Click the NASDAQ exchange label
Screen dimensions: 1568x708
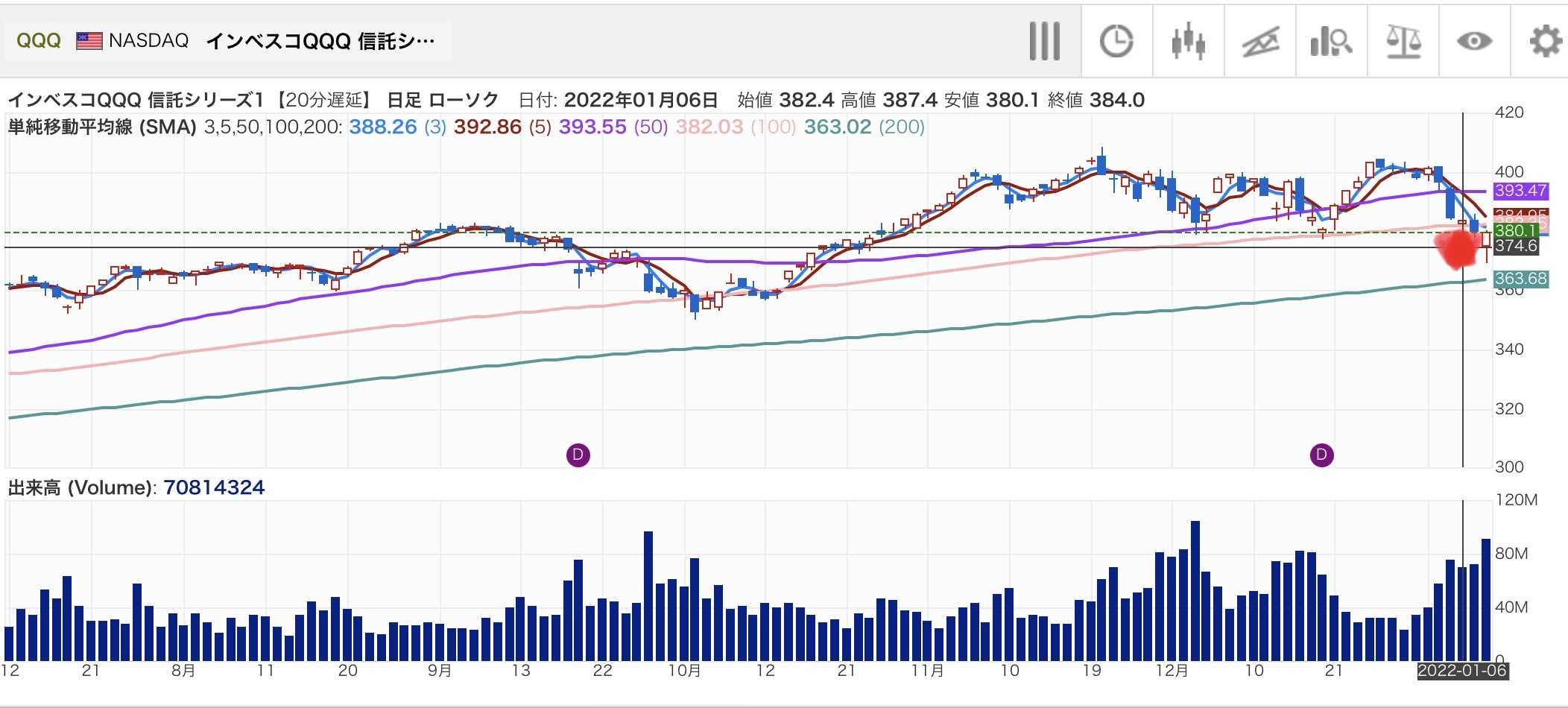click(x=148, y=41)
